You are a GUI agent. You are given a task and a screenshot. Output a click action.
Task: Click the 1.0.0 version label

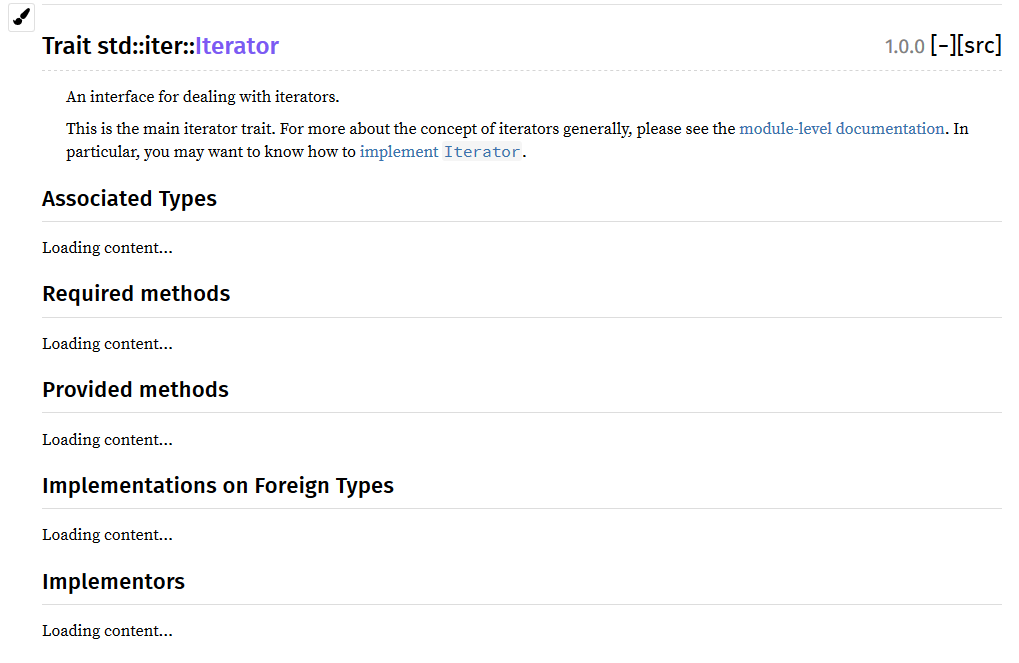click(x=905, y=47)
